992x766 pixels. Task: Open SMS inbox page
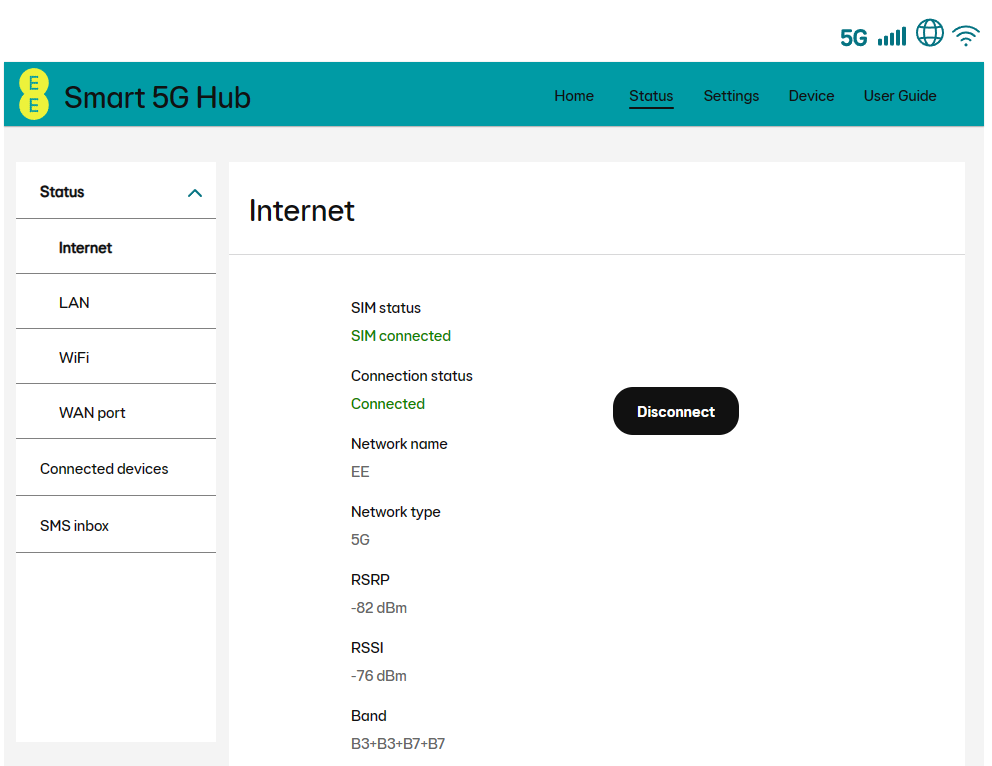[x=116, y=526]
